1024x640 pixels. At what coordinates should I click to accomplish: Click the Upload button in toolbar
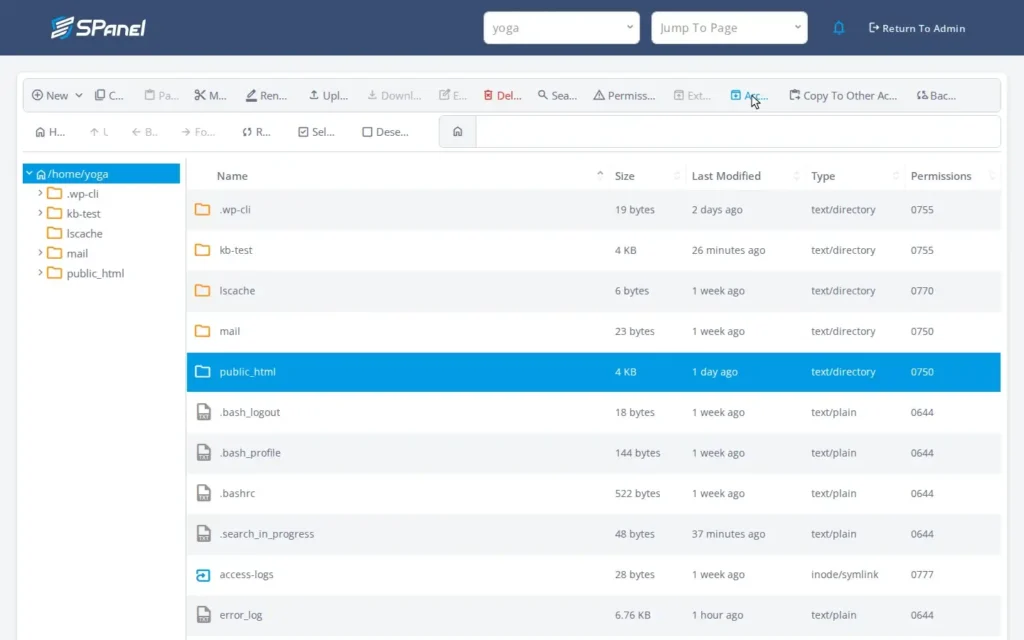click(x=328, y=95)
